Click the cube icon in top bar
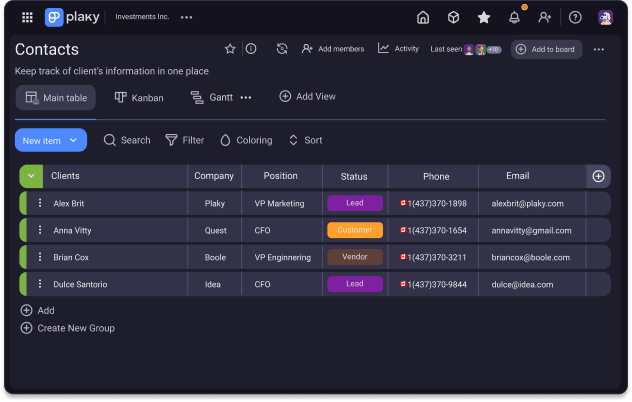 tap(453, 17)
